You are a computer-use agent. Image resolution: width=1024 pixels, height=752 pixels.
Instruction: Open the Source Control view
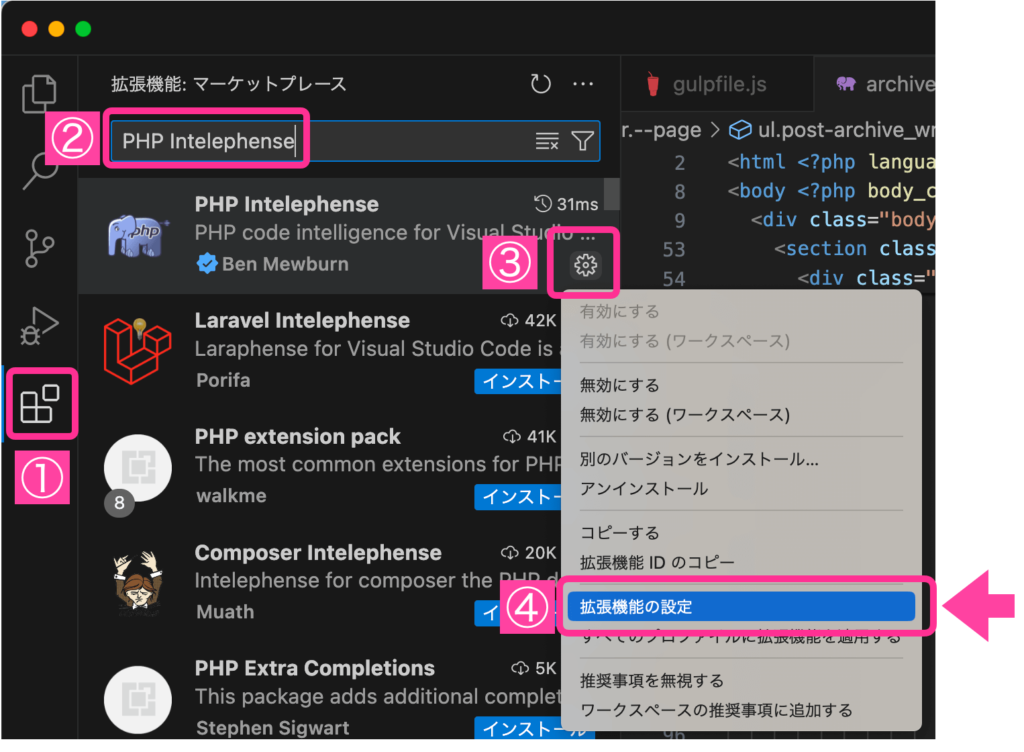click(x=39, y=248)
